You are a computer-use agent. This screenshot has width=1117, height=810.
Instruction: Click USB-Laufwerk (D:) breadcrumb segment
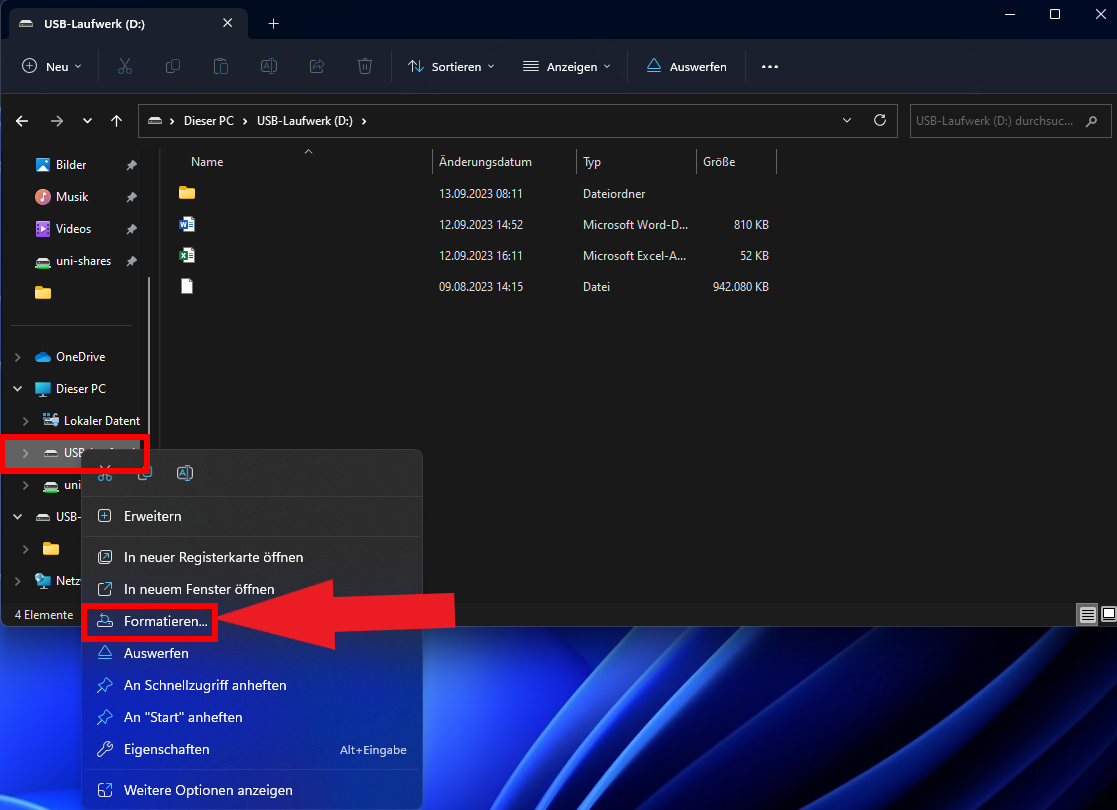[x=305, y=121]
